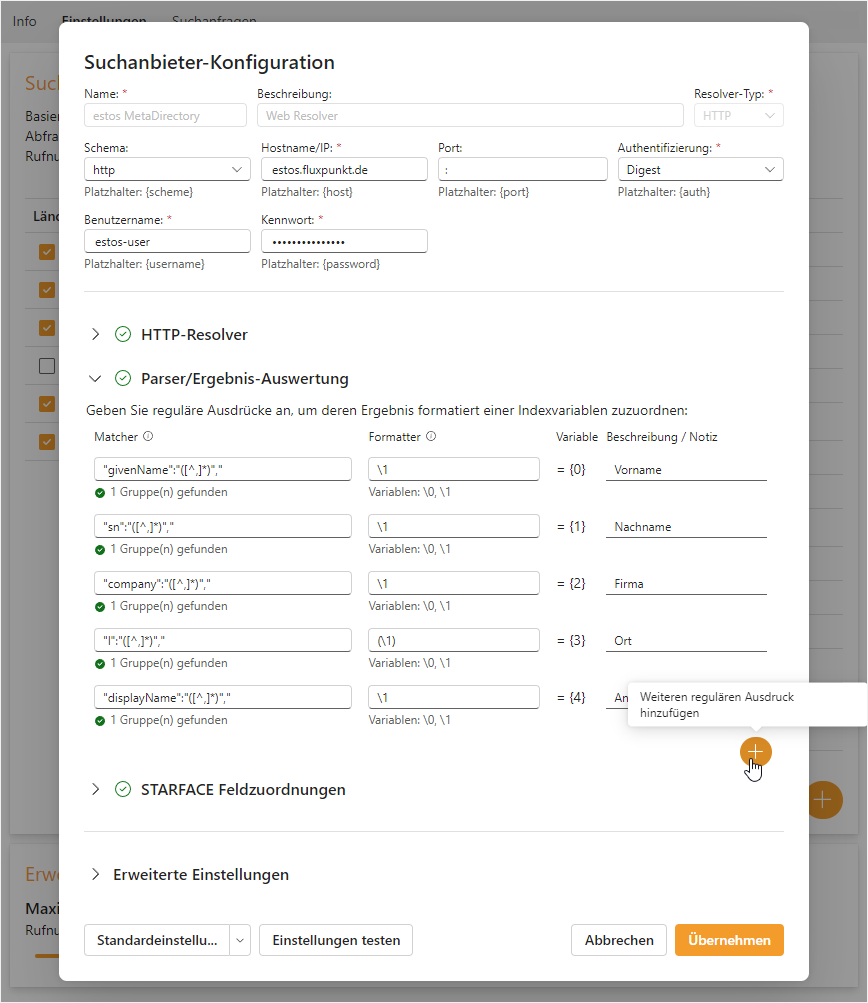The height and width of the screenshot is (1003, 868).
Task: Click formatter field for variable {4}
Action: 454,697
